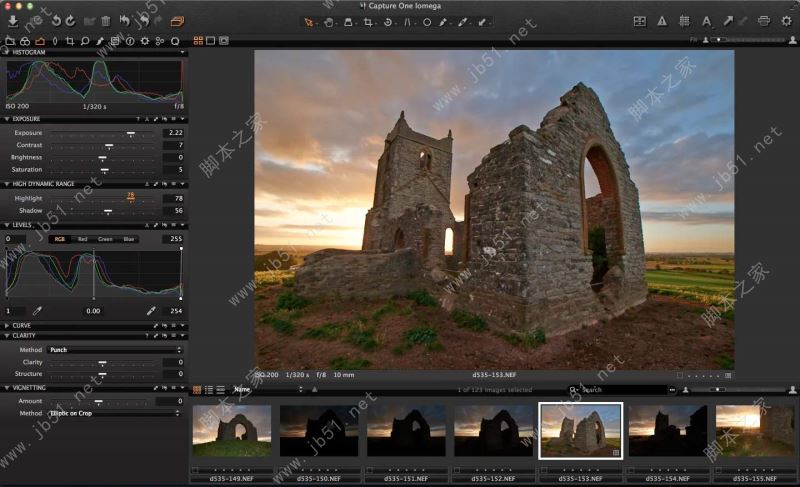Image resolution: width=800 pixels, height=487 pixels.
Task: Switch browser to thumbnail grid view
Action: click(197, 390)
